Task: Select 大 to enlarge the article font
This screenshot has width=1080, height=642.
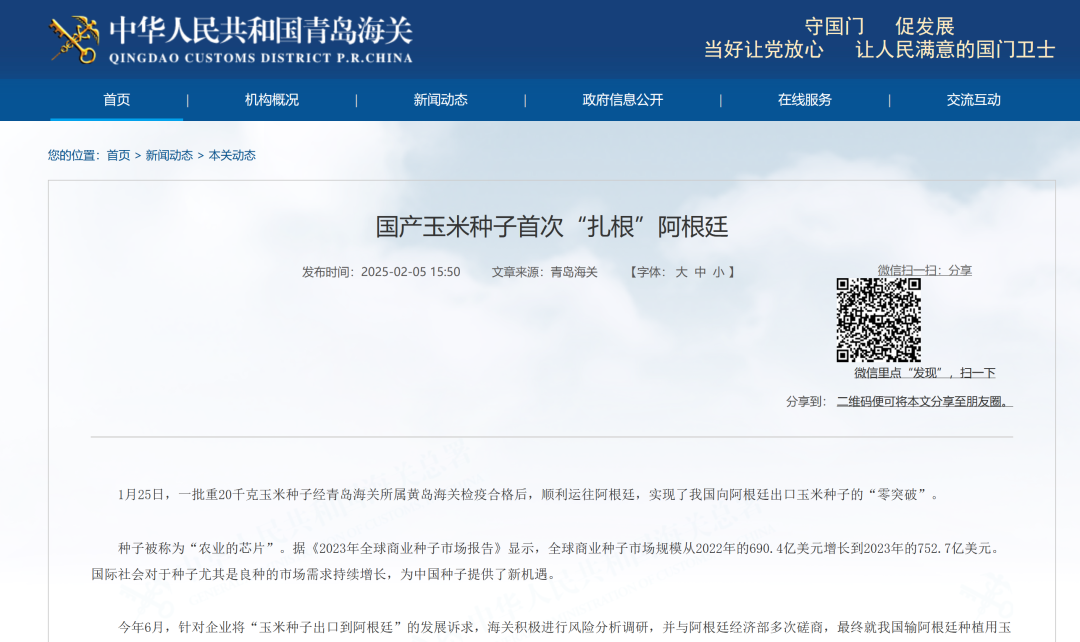Action: click(x=679, y=271)
